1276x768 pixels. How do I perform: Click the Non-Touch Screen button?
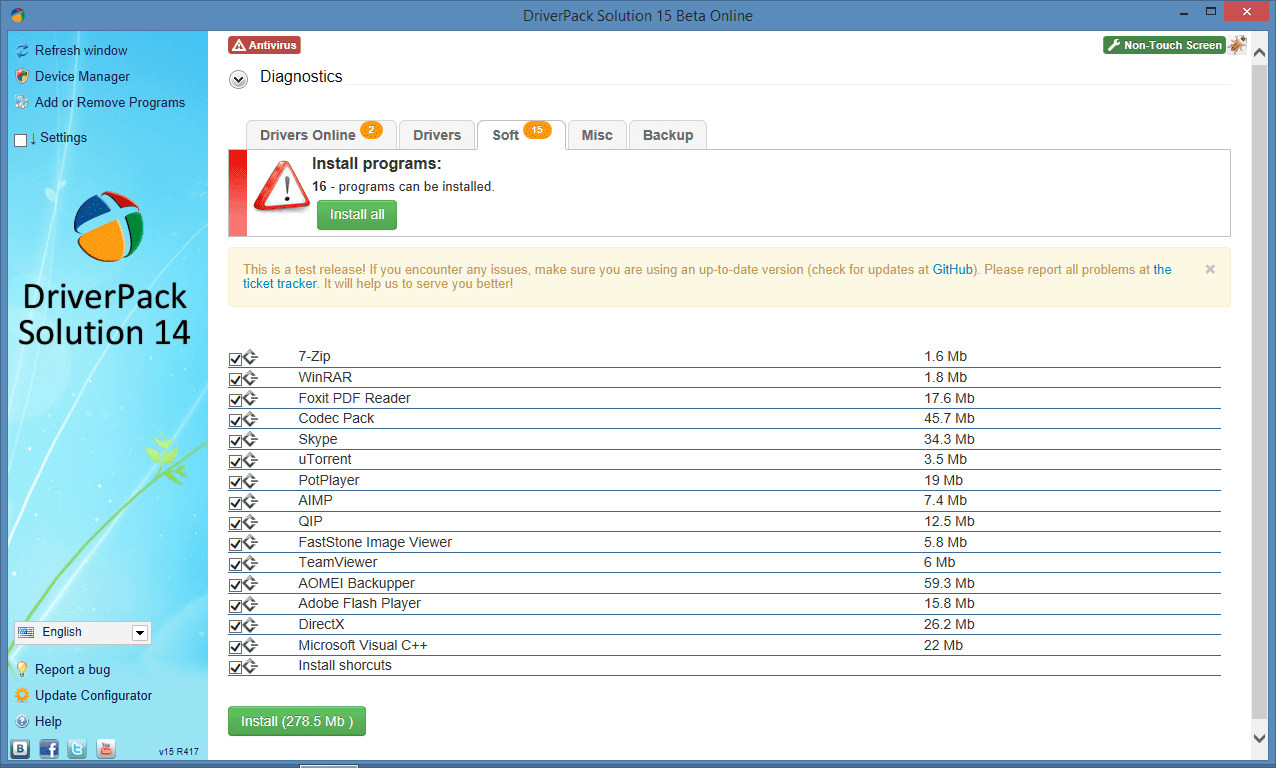[1164, 45]
